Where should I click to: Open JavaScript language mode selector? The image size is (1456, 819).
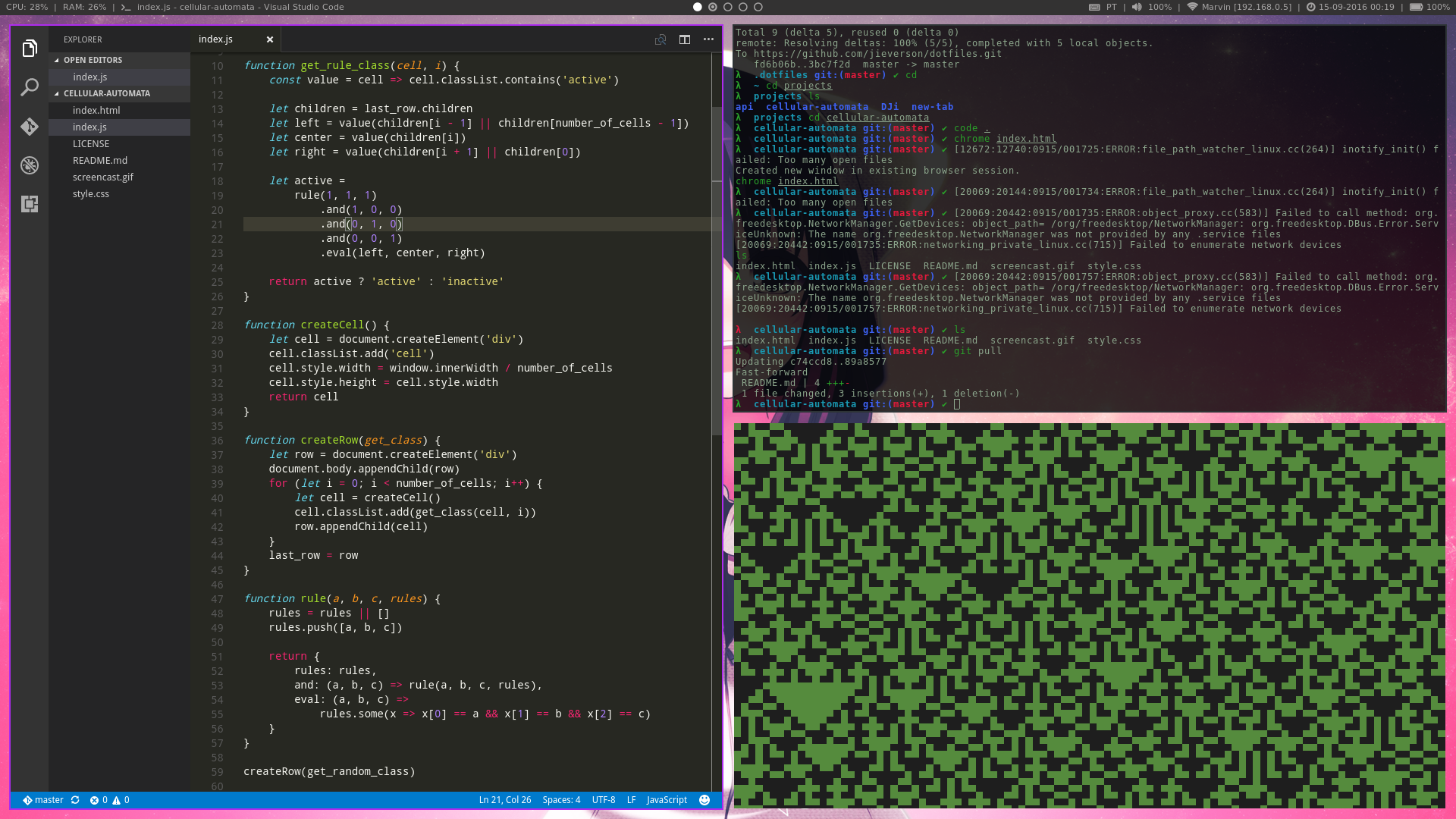pos(666,800)
